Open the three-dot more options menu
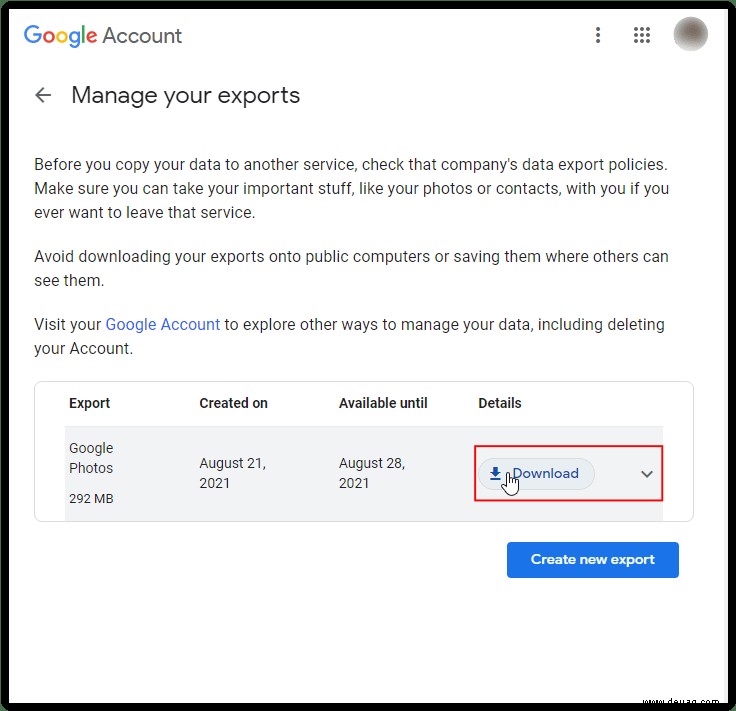The width and height of the screenshot is (736, 711). click(598, 35)
